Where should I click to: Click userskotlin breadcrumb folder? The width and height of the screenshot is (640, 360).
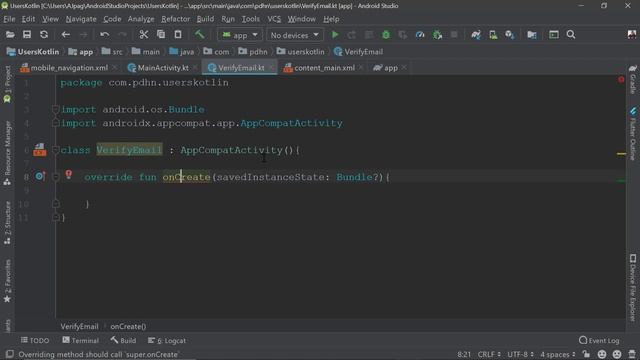[x=300, y=52]
